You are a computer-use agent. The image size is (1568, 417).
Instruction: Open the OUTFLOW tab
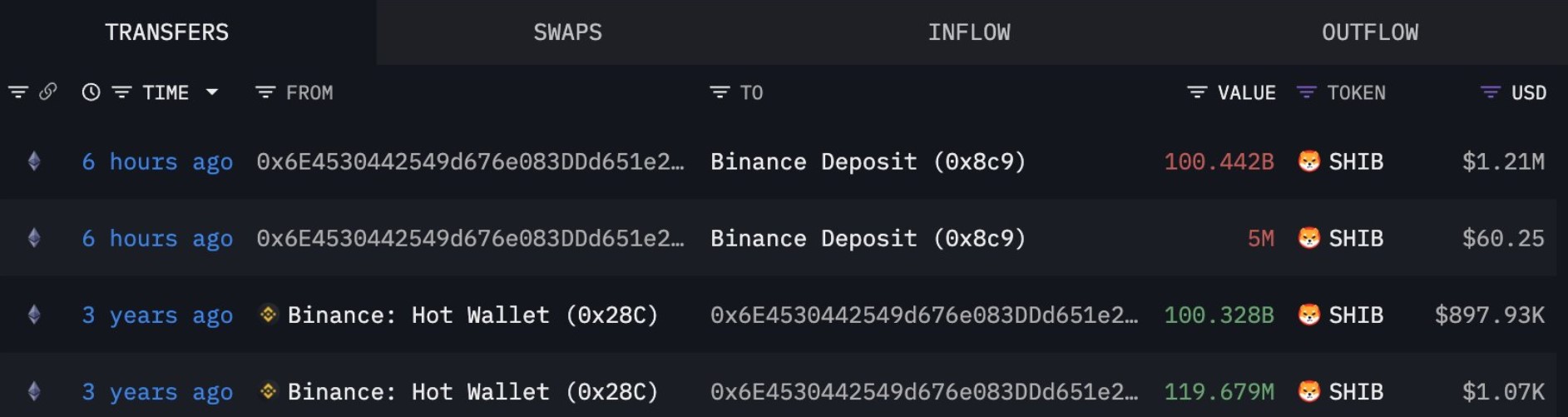point(1370,32)
